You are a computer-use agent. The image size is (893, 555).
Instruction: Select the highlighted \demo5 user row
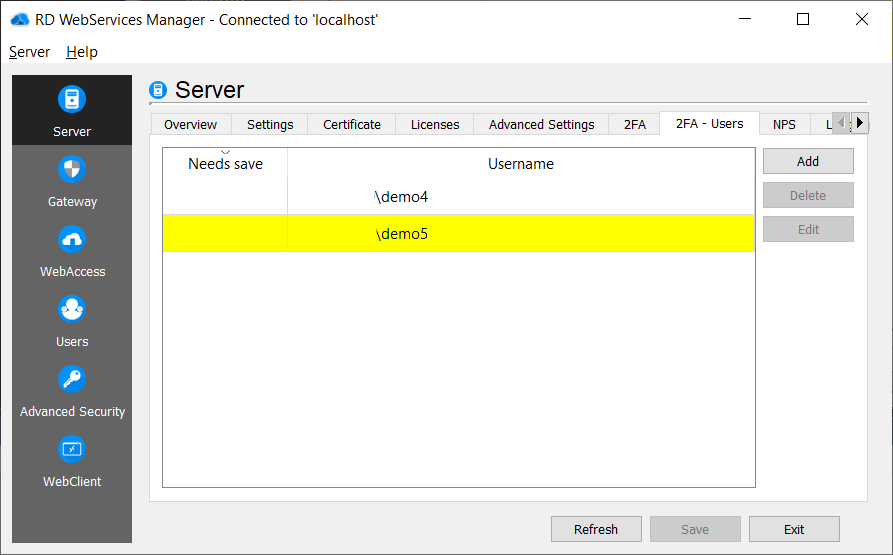pos(459,233)
